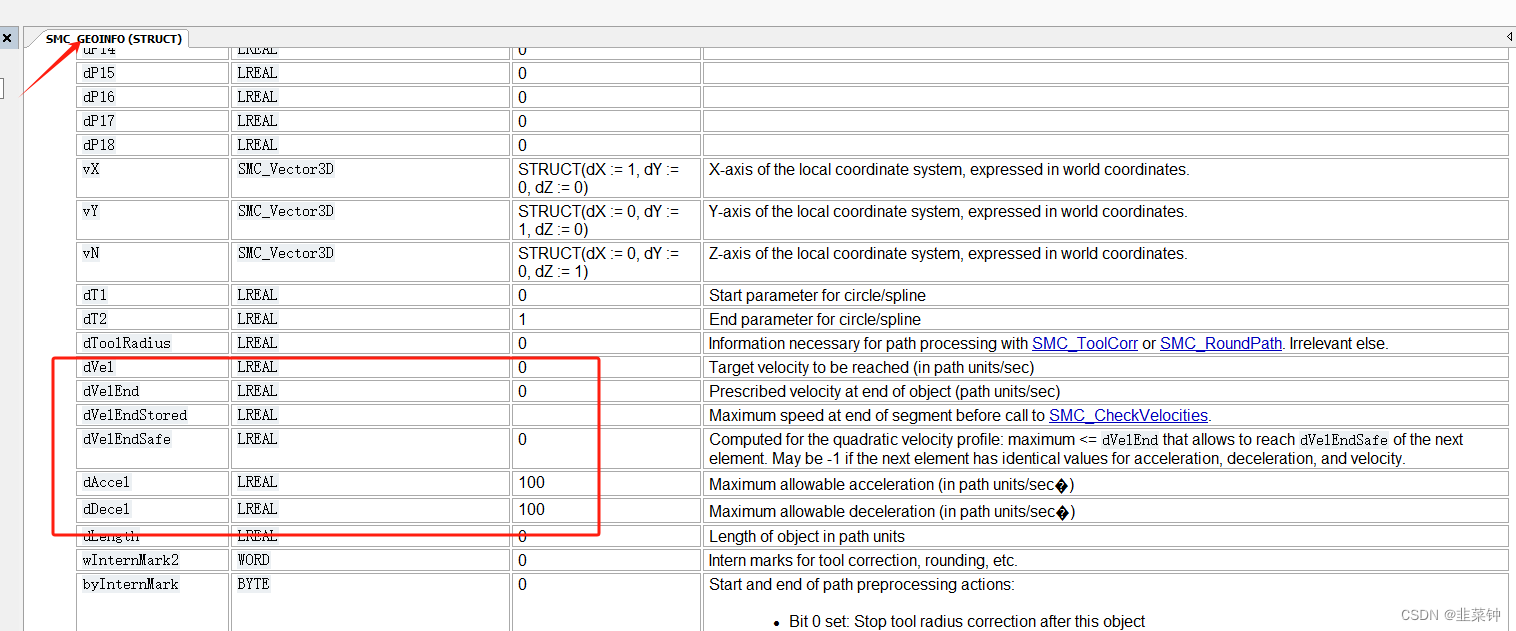
Task: Click the "Z-axis of the local coordinate system" description
Action: [x=948, y=254]
